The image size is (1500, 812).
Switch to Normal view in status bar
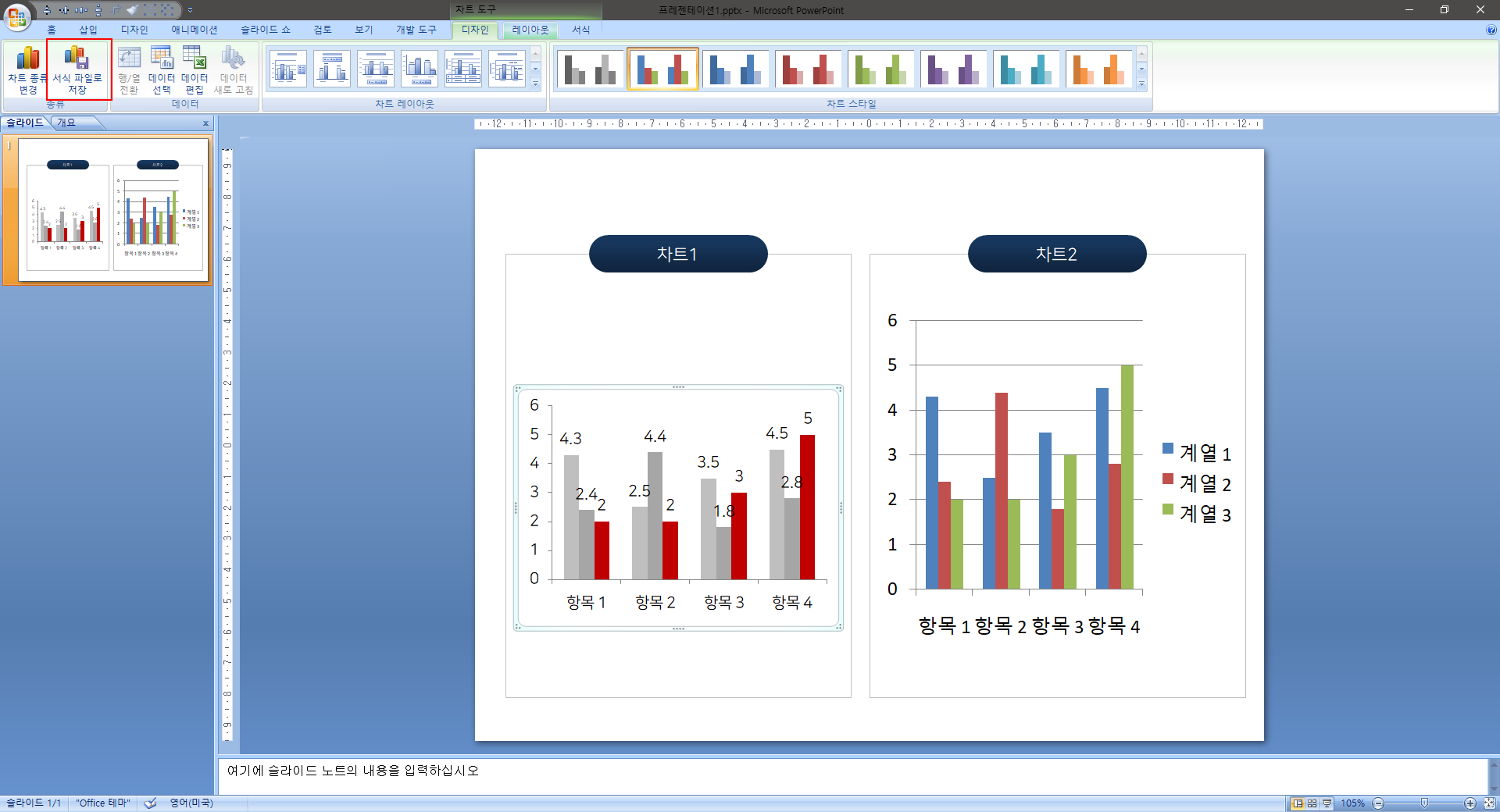point(1298,803)
